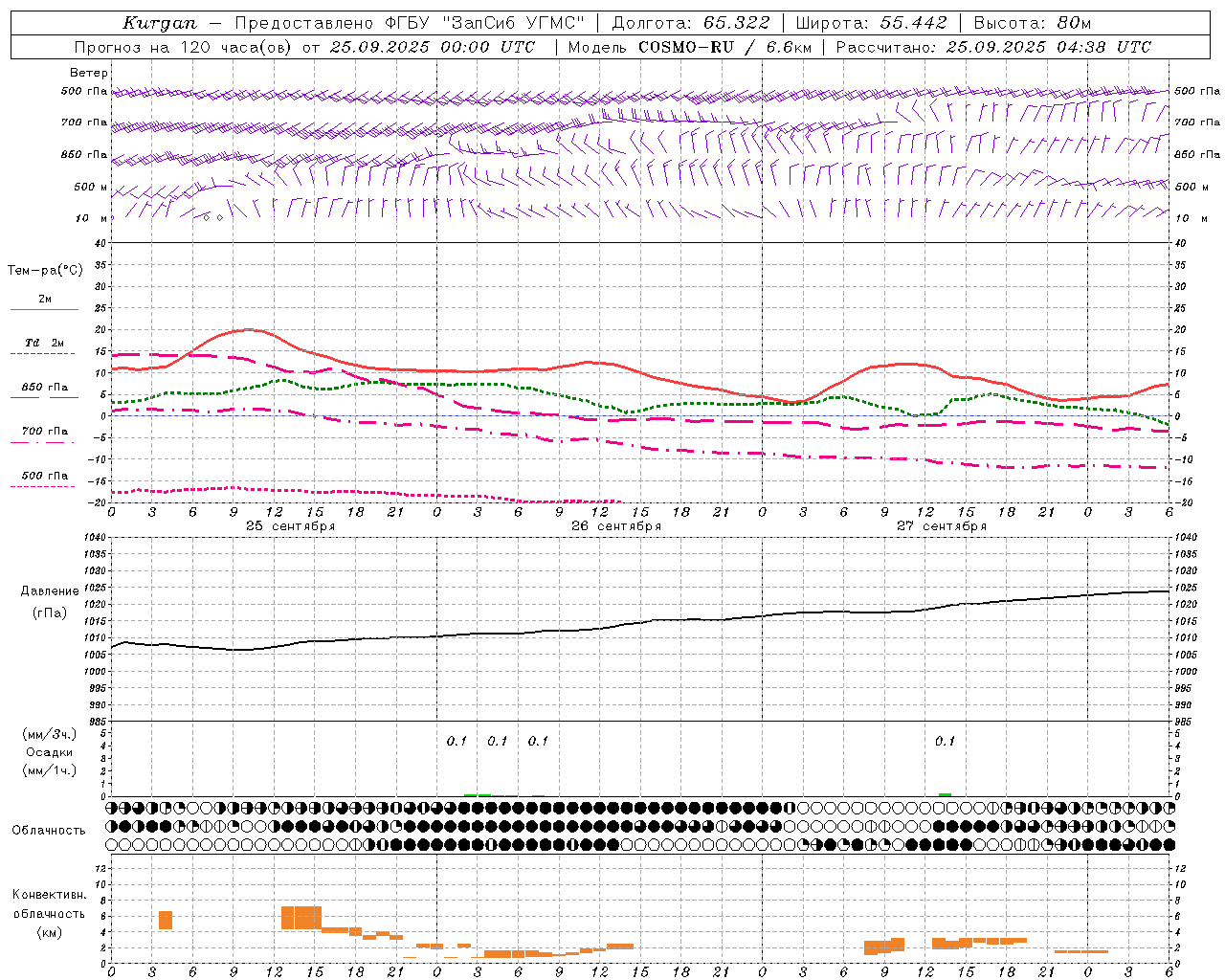This screenshot has height=980, width=1225.
Task: Click the "Конвективн." convective cloud label
Action: tap(49, 895)
